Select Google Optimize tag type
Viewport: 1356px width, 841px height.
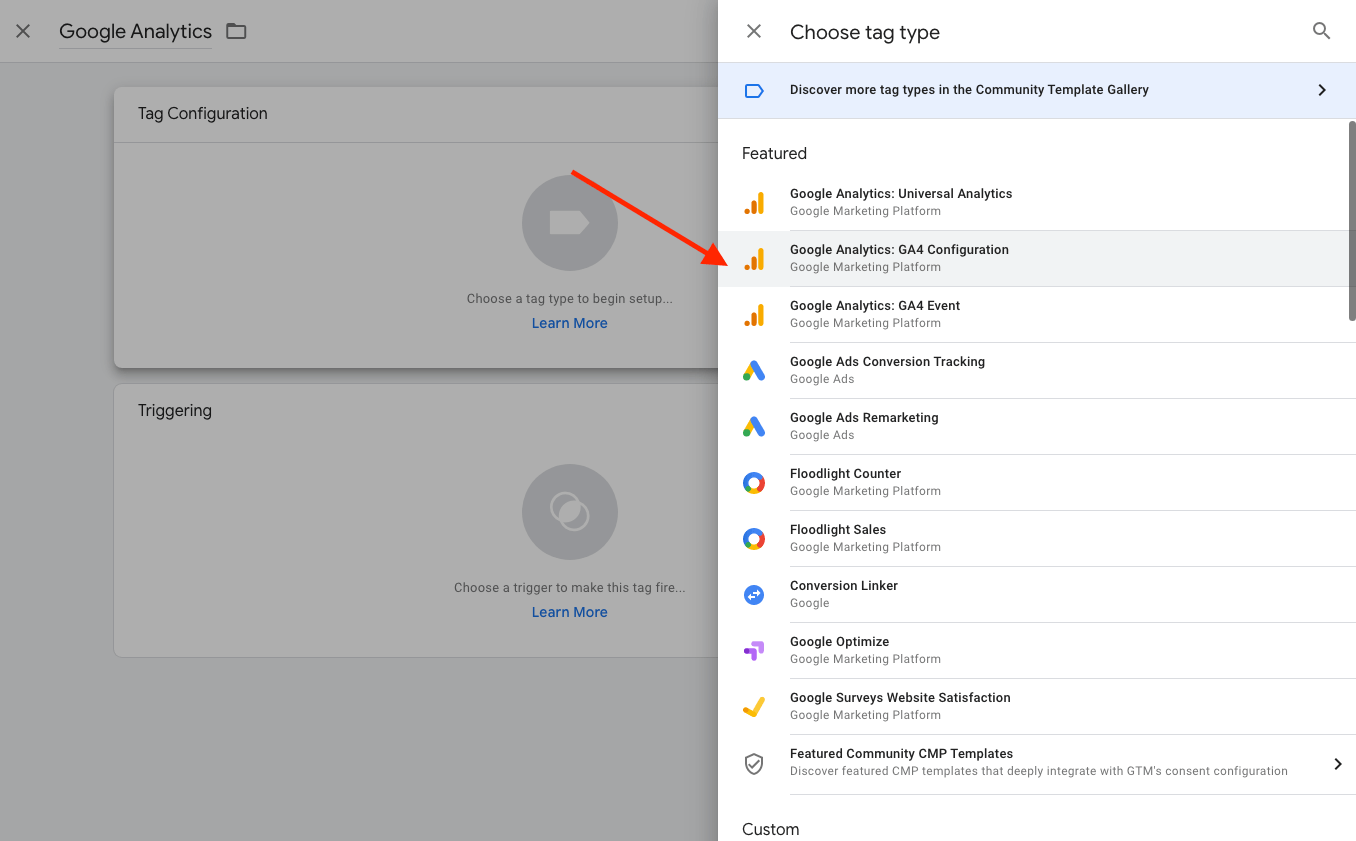[x=1037, y=651]
